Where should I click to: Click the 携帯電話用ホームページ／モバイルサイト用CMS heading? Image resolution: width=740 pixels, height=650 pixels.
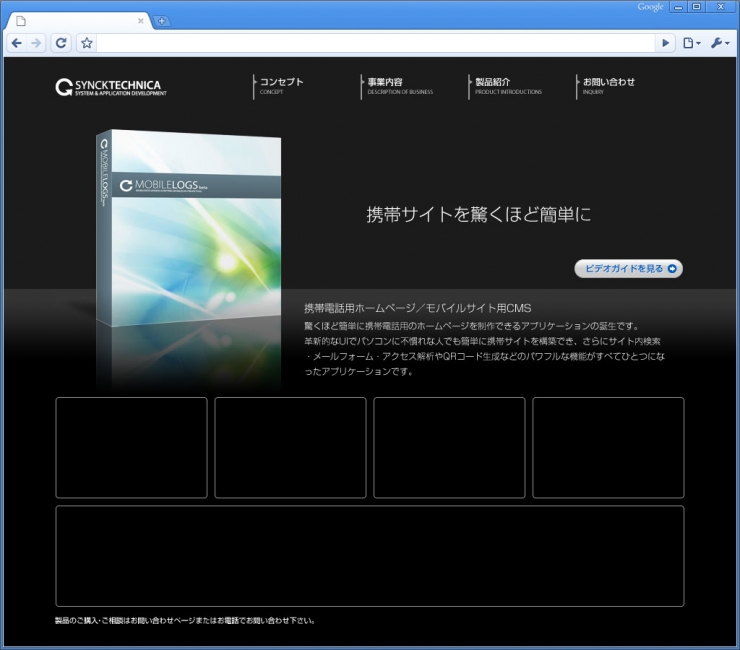(x=418, y=308)
